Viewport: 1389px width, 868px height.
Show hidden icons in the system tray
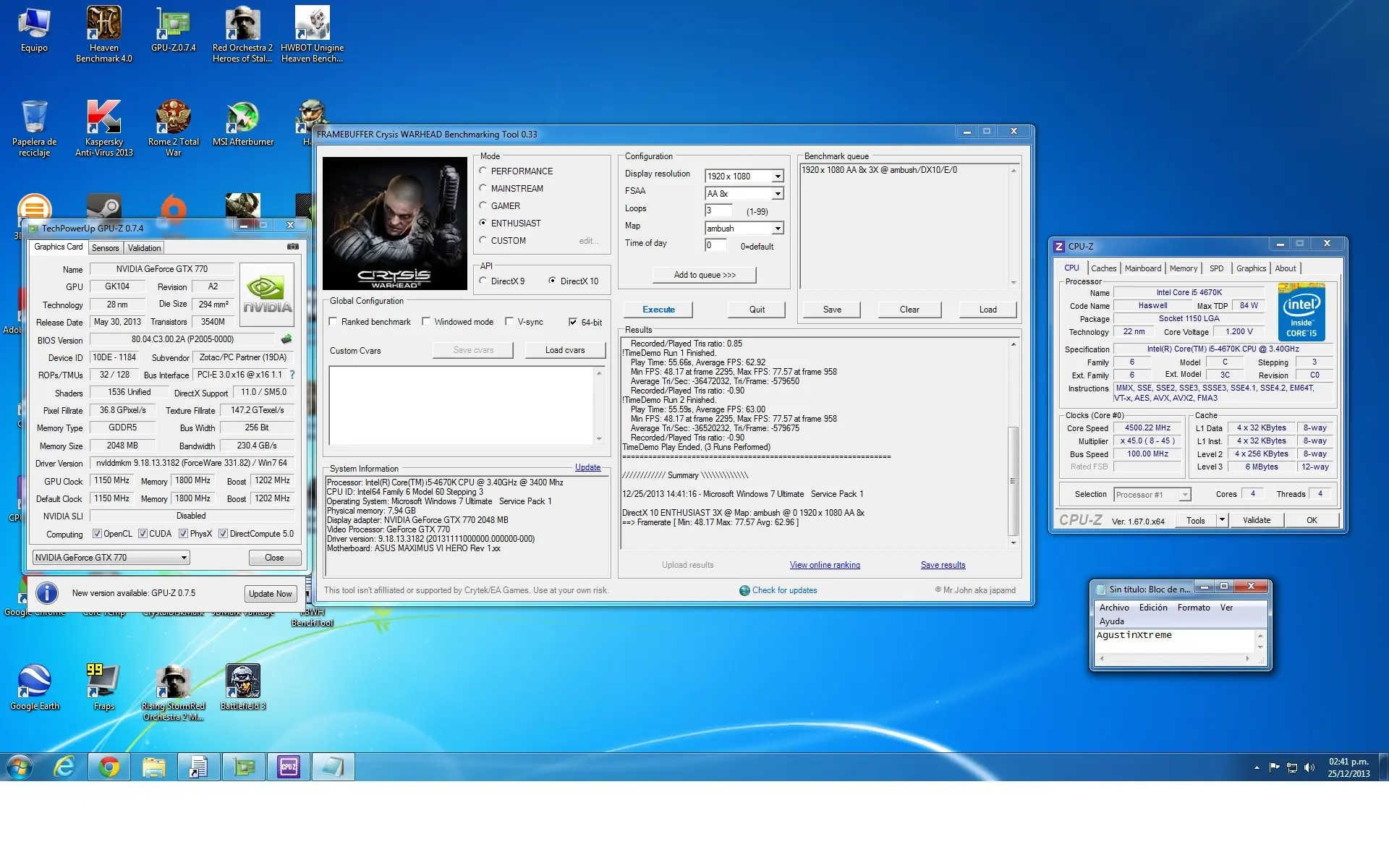coord(1257,767)
